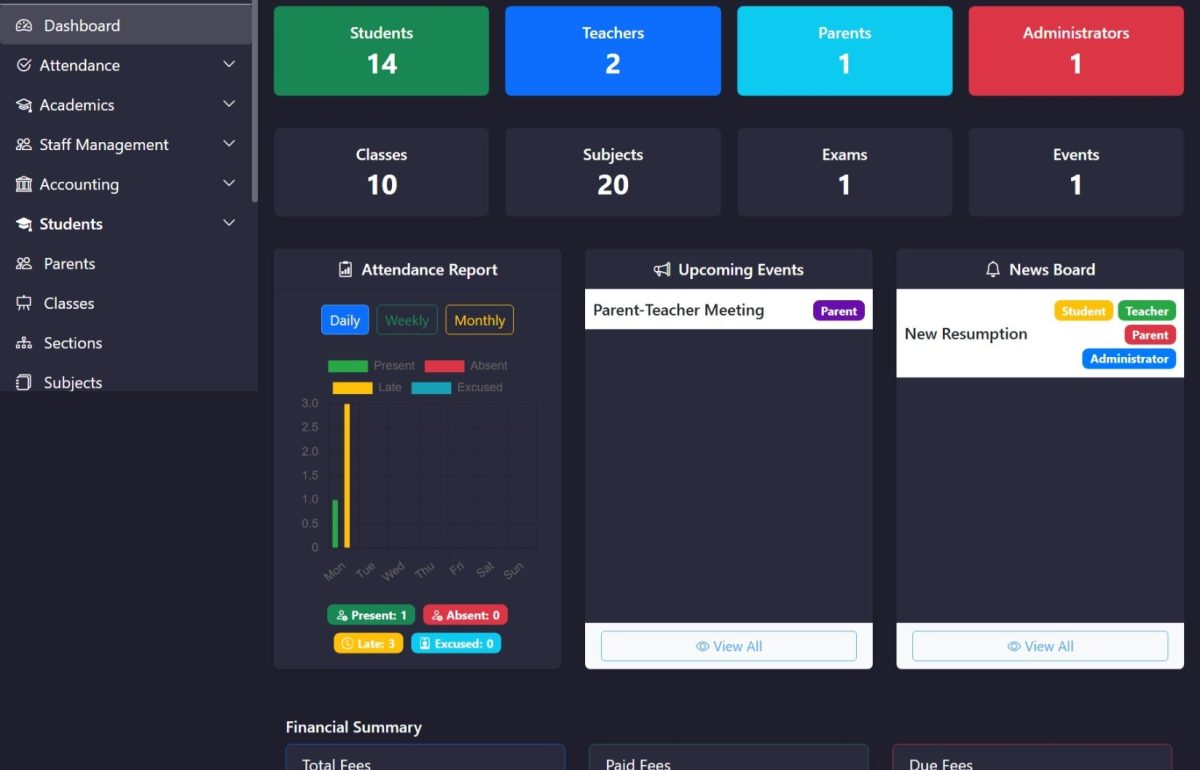
Task: Click the Subjects journal icon in sidebar
Action: 24,383
